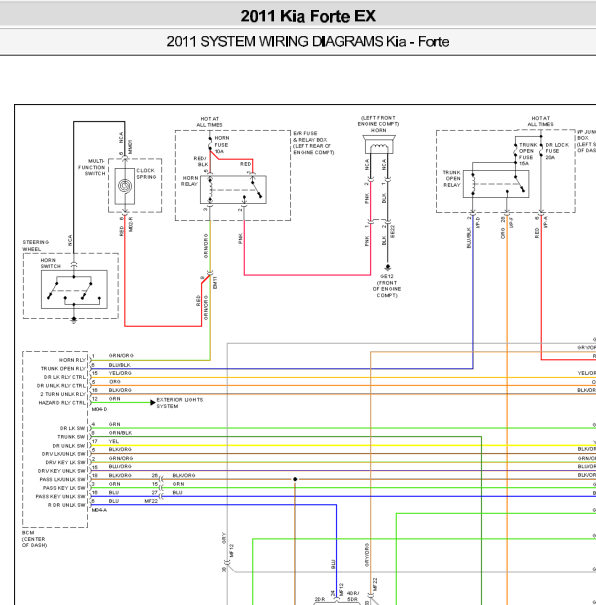Select the DR LOCK FUSE 20A label
The height and width of the screenshot is (605, 596).
point(557,151)
